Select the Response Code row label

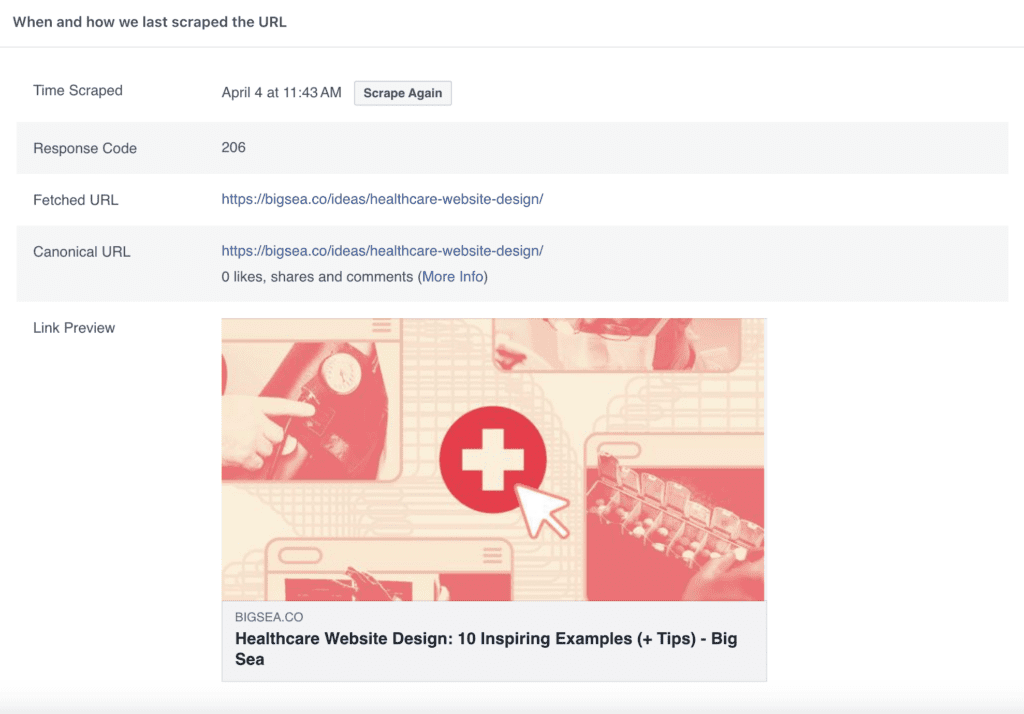coord(85,148)
